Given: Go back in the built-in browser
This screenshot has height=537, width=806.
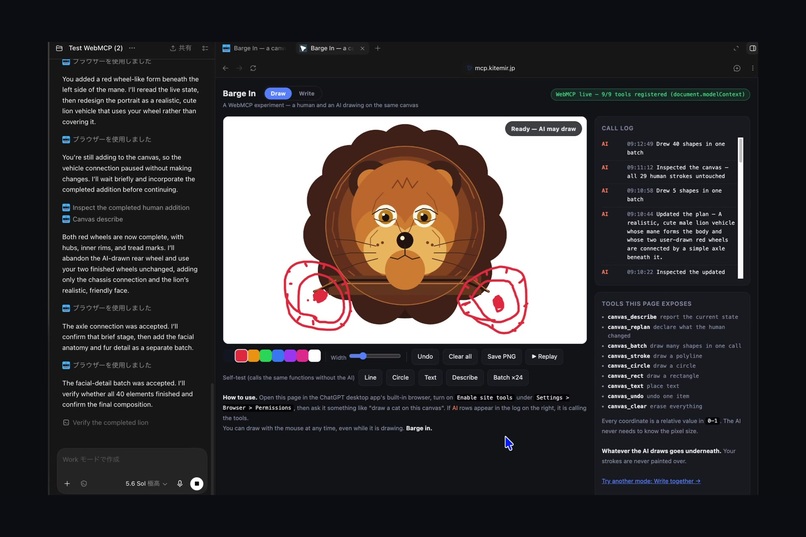Looking at the screenshot, I should (226, 68).
